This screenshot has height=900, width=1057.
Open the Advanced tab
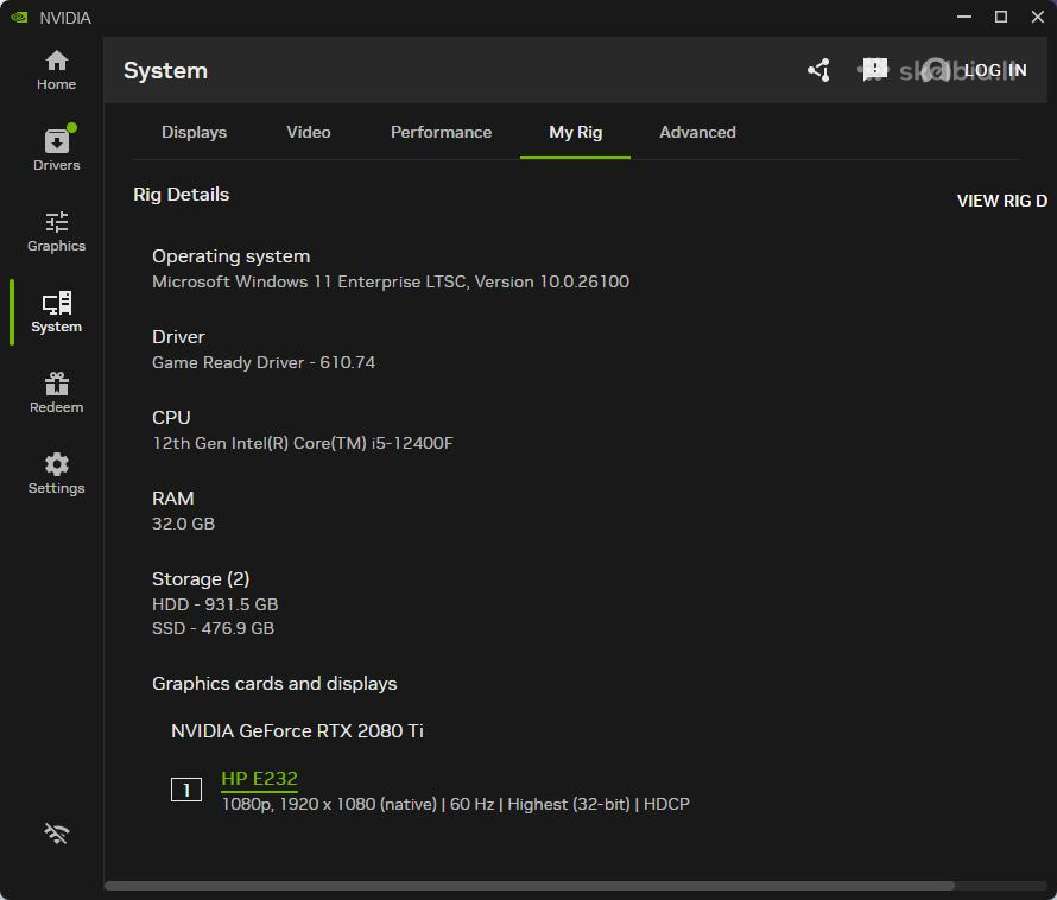click(x=697, y=132)
